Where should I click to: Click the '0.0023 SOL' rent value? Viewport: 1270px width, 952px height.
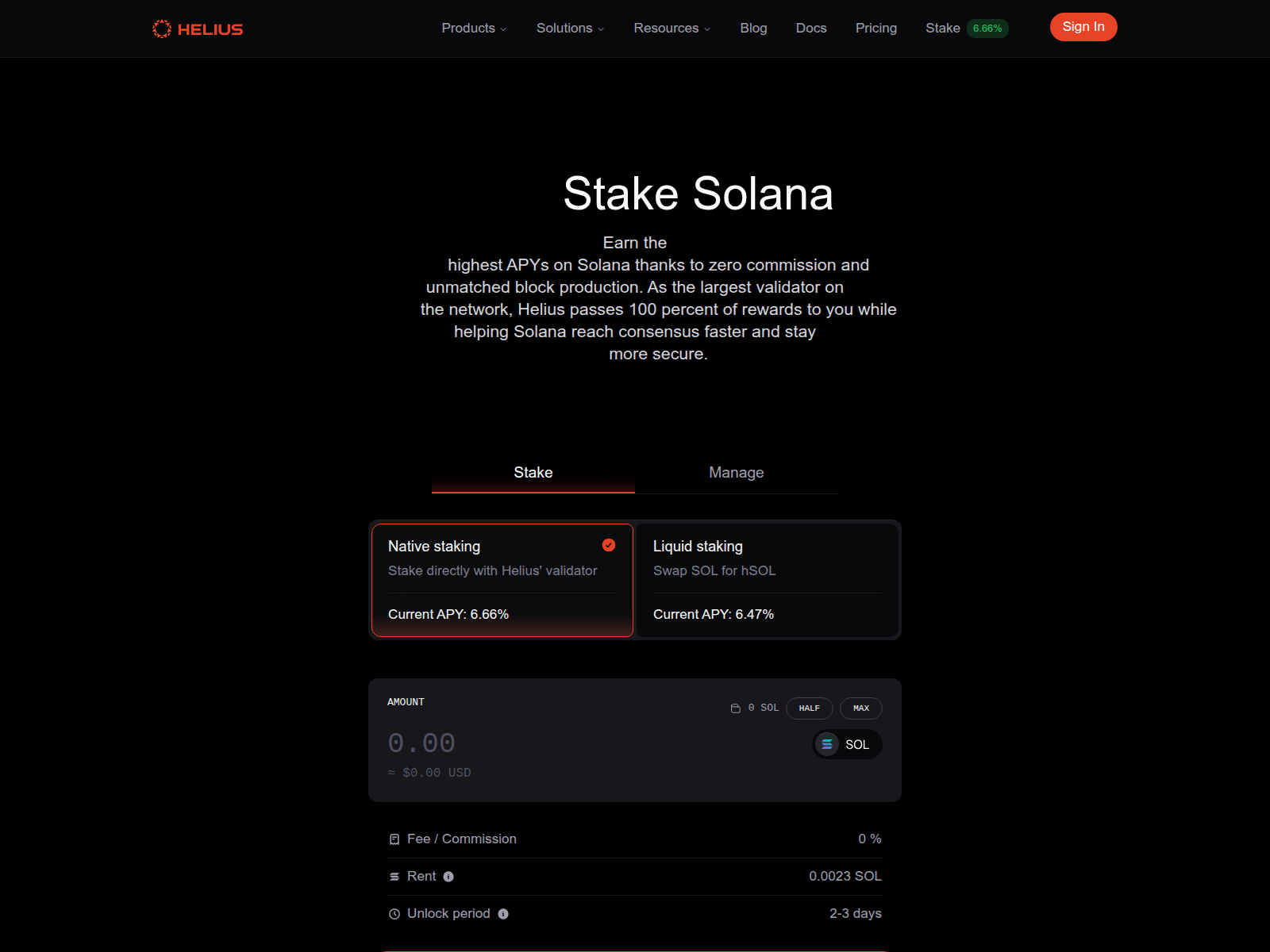[x=845, y=876]
